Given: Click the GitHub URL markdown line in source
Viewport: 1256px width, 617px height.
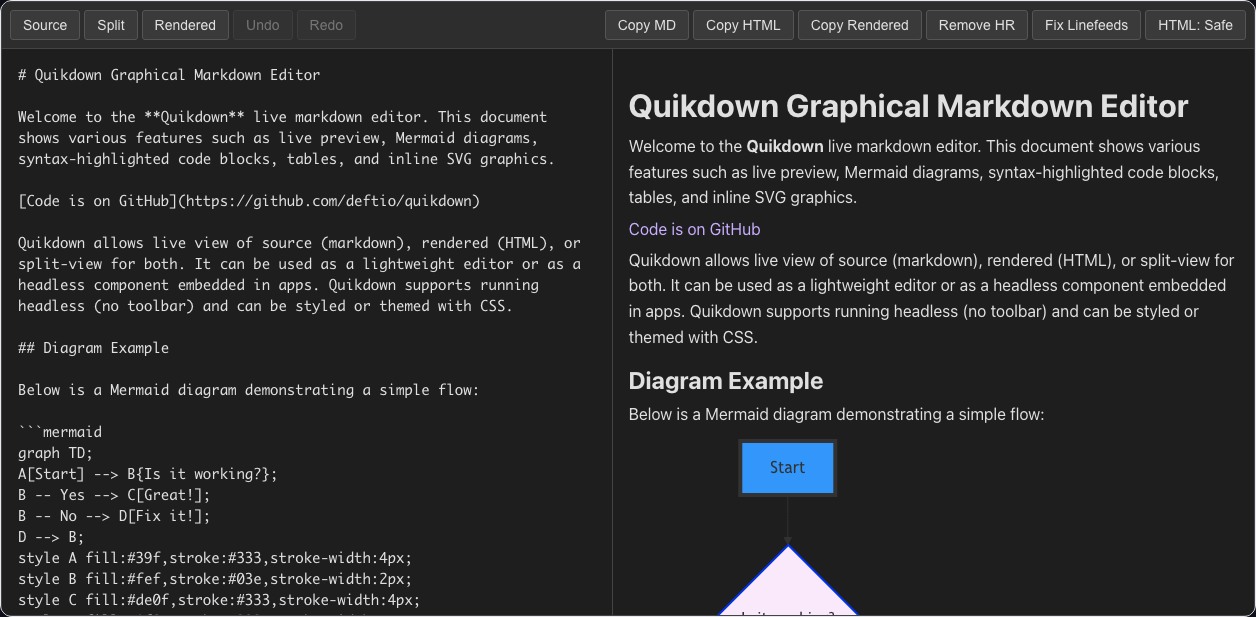Looking at the screenshot, I should (x=249, y=201).
